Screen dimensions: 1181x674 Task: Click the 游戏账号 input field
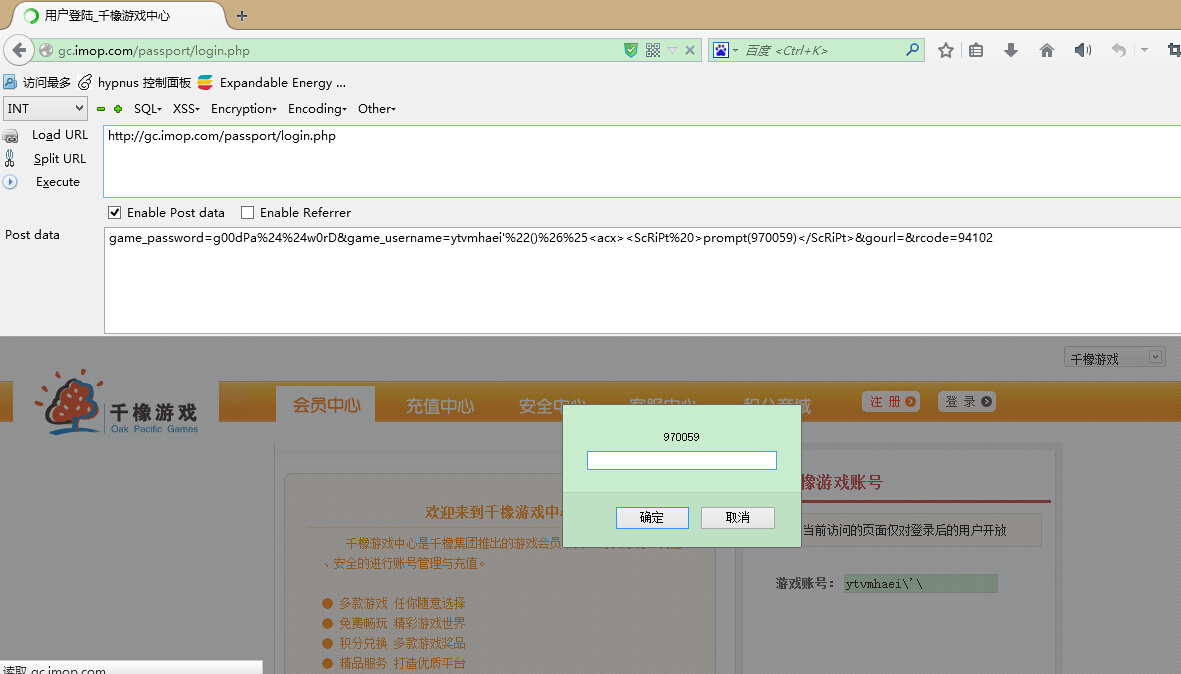[920, 584]
